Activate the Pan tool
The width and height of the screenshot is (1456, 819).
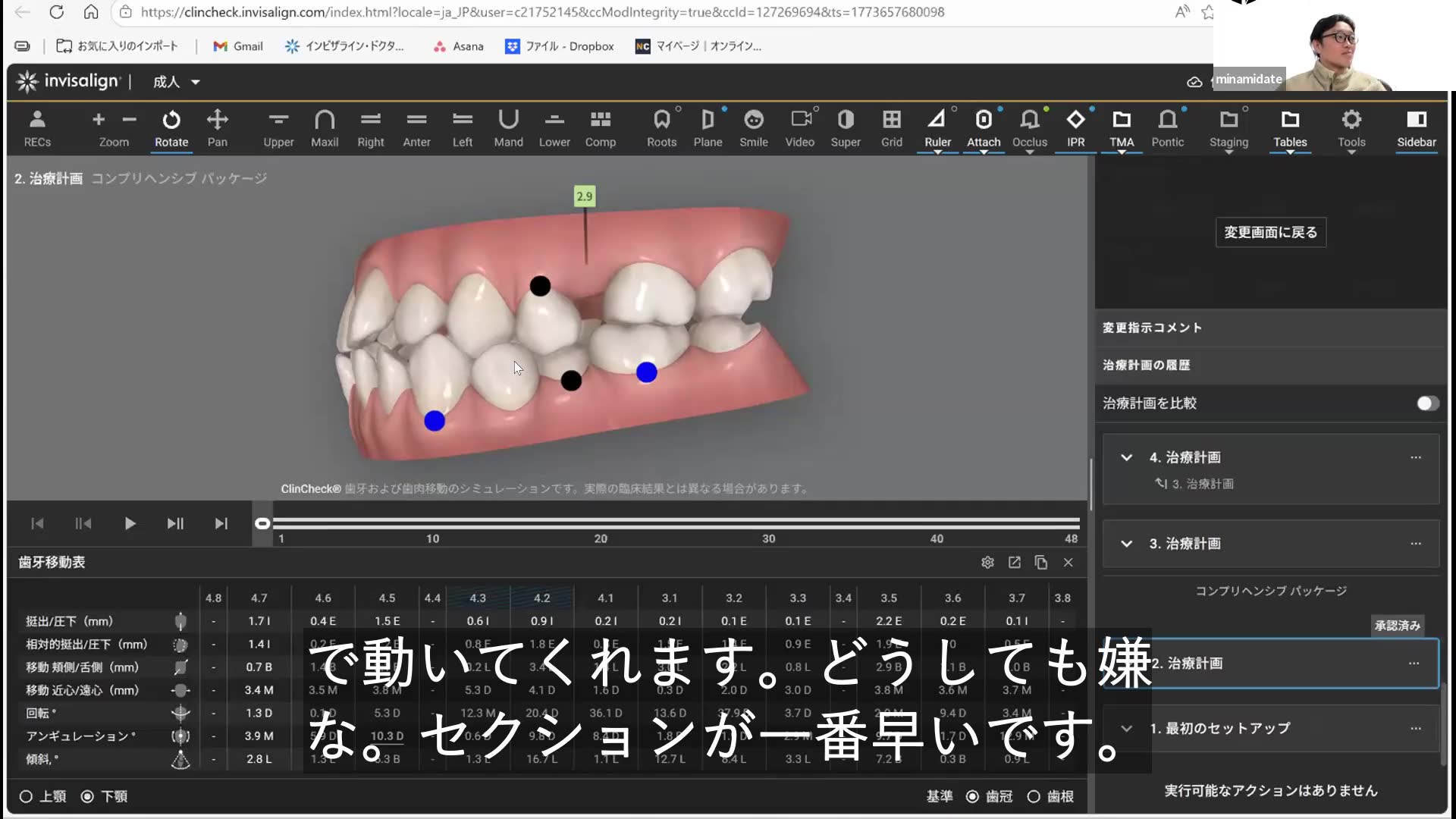218,127
